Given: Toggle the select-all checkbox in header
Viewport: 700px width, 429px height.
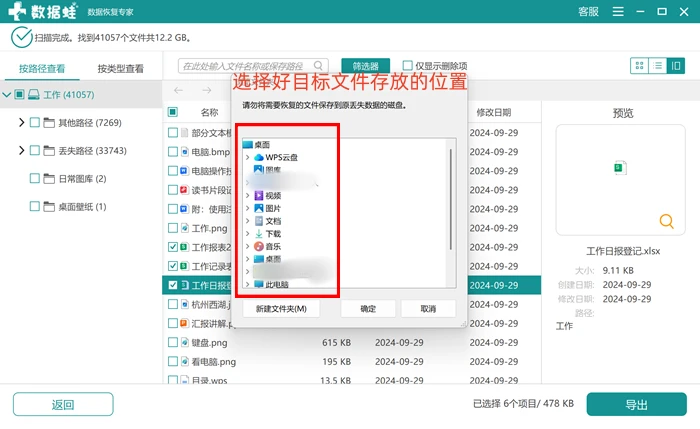Looking at the screenshot, I should coord(173,112).
